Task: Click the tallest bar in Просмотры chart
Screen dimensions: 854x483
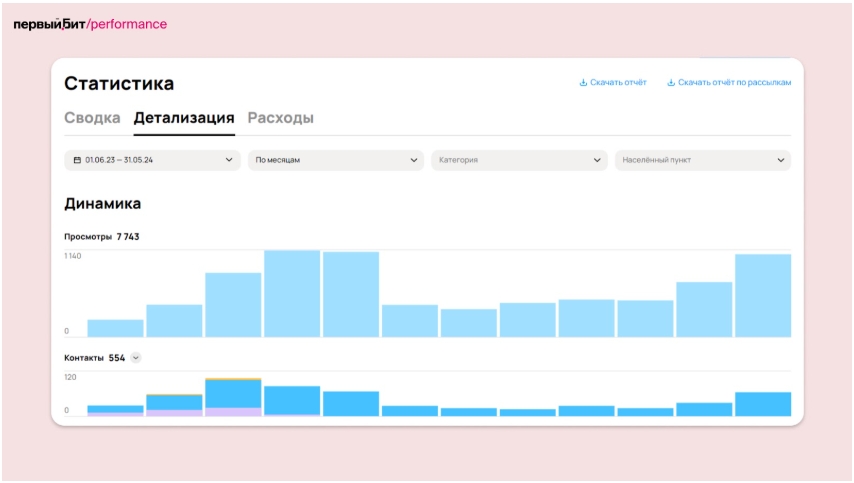Action: point(292,293)
